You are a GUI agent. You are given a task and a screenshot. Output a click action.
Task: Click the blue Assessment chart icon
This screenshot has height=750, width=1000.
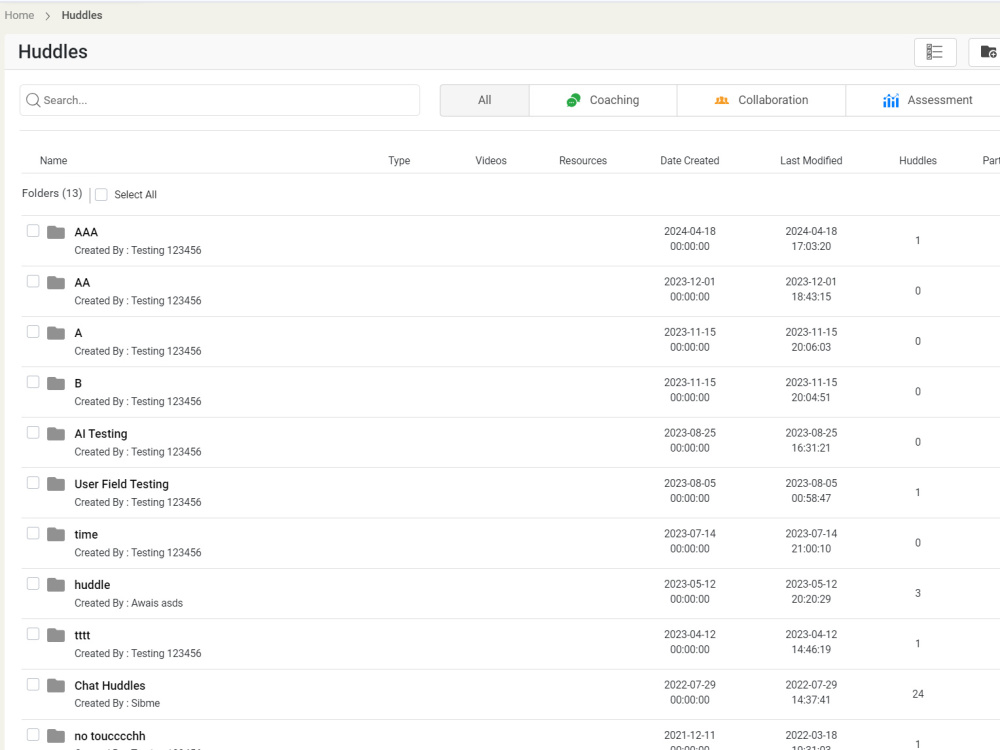(891, 100)
